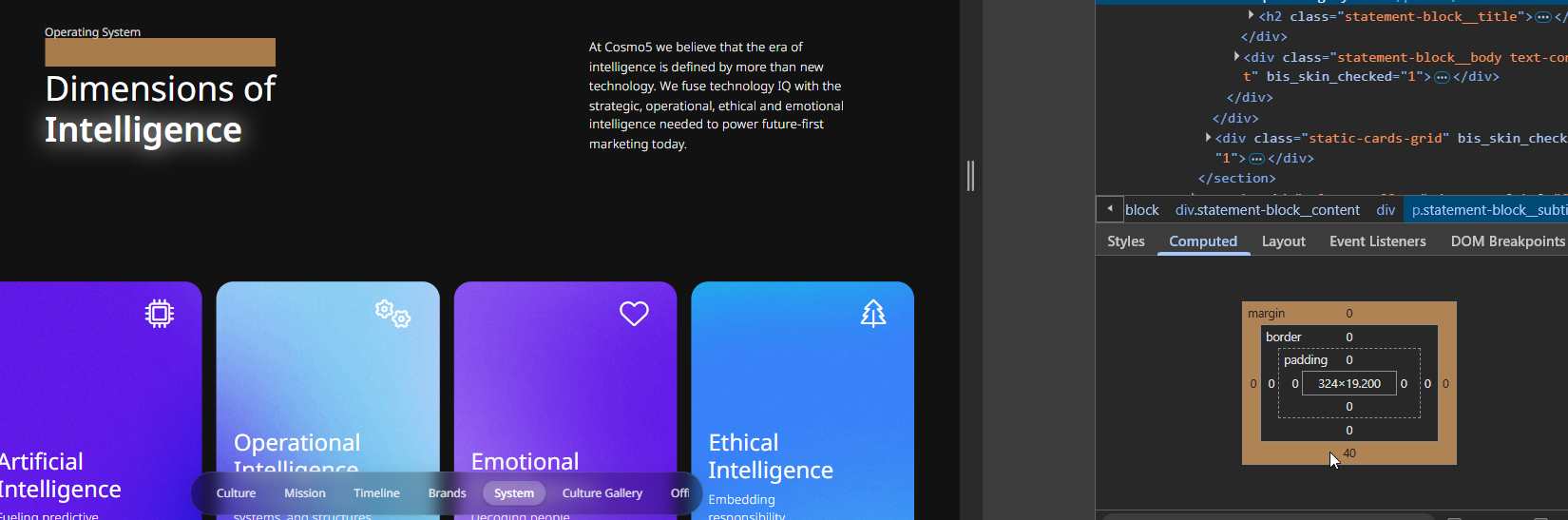The height and width of the screenshot is (520, 1568).
Task: Click the chip icon on Artificial Intelligence card
Action: click(x=160, y=314)
